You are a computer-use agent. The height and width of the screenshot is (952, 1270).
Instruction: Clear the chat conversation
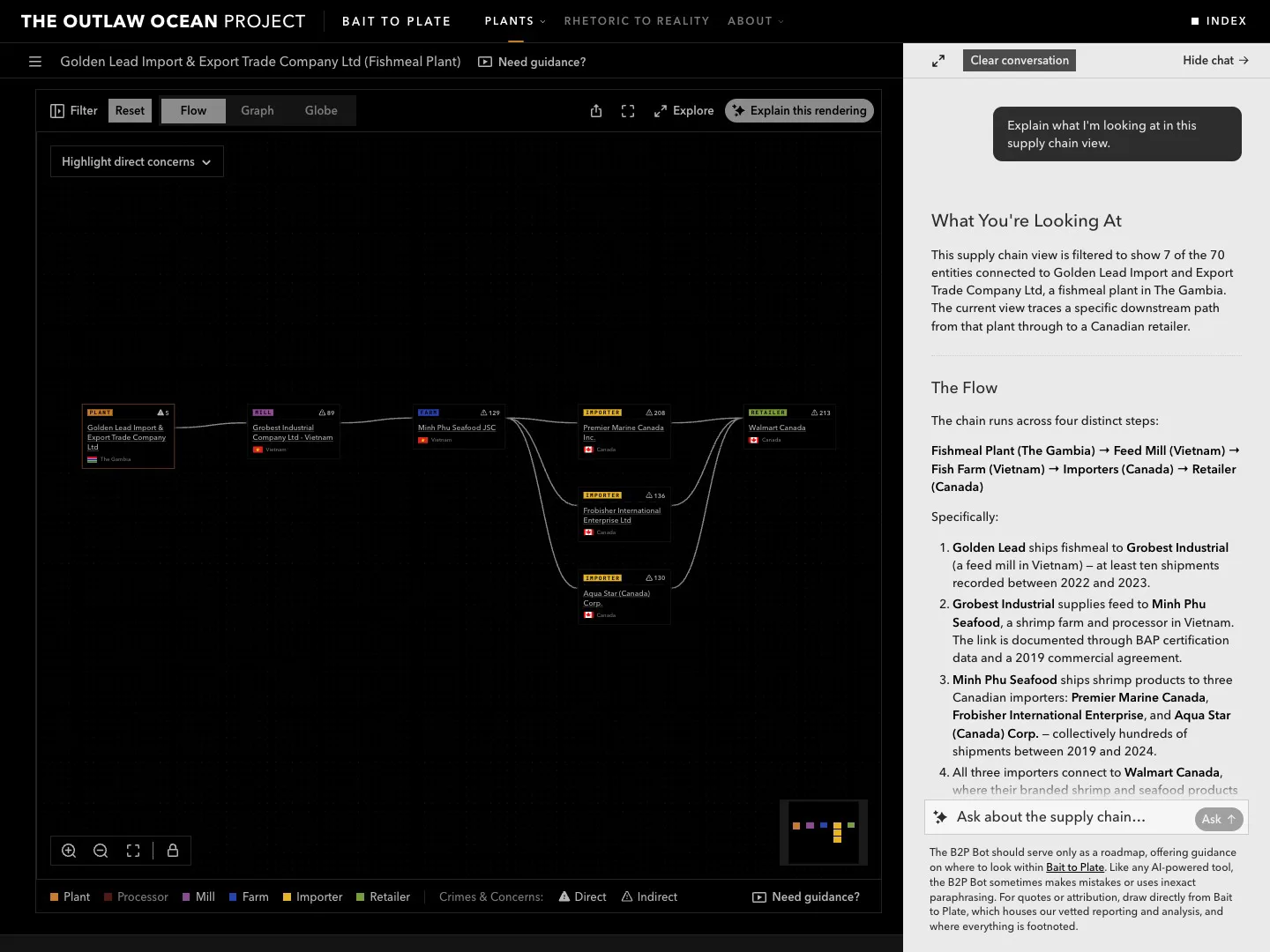click(x=1020, y=61)
